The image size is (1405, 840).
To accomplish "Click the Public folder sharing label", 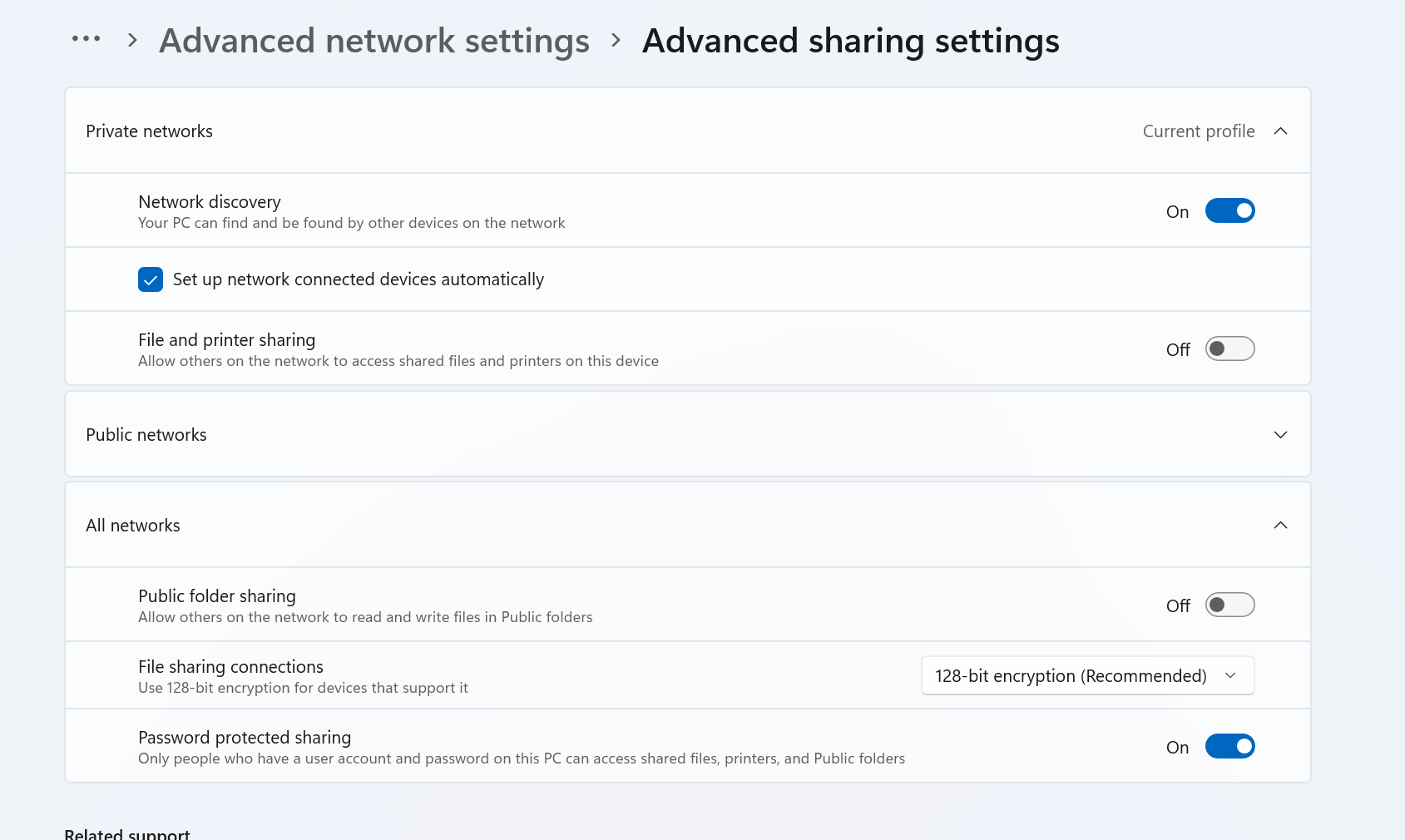I will click(x=217, y=596).
